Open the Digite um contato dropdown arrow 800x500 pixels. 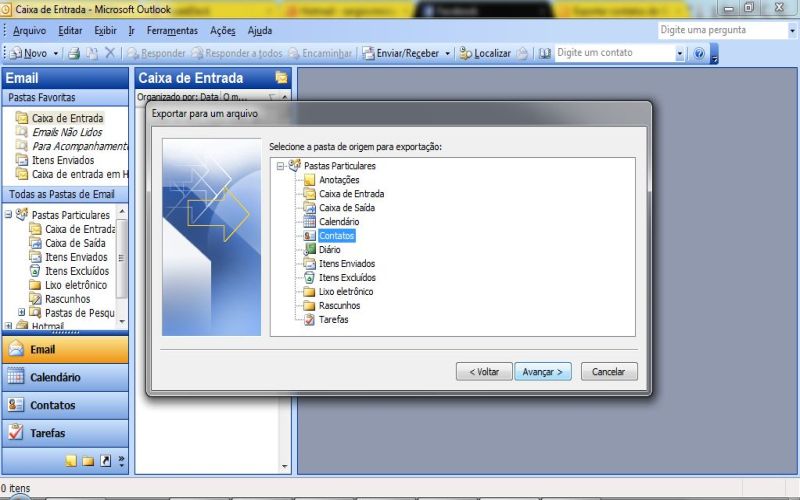click(680, 53)
